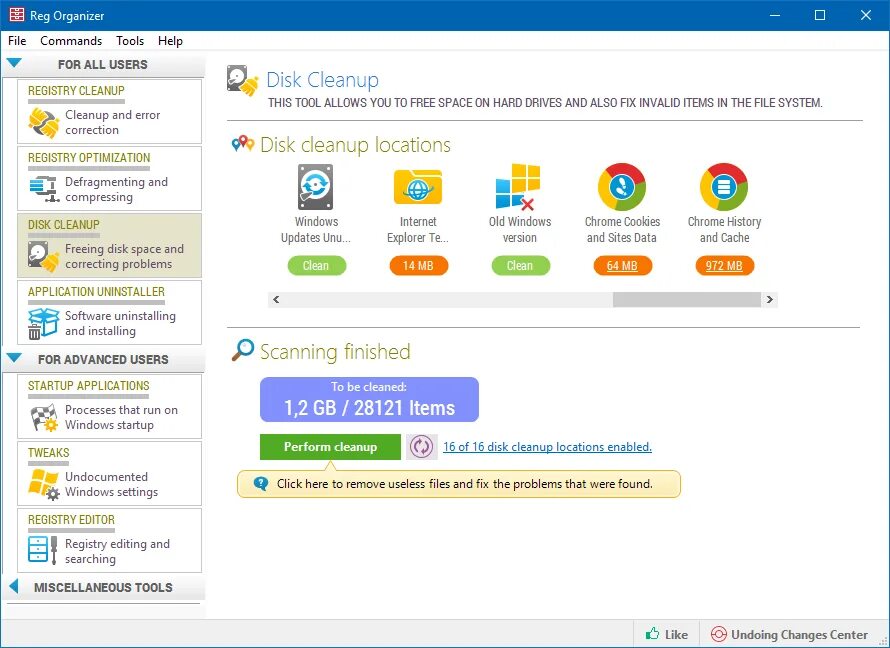Open the Tools menu

click(x=129, y=41)
